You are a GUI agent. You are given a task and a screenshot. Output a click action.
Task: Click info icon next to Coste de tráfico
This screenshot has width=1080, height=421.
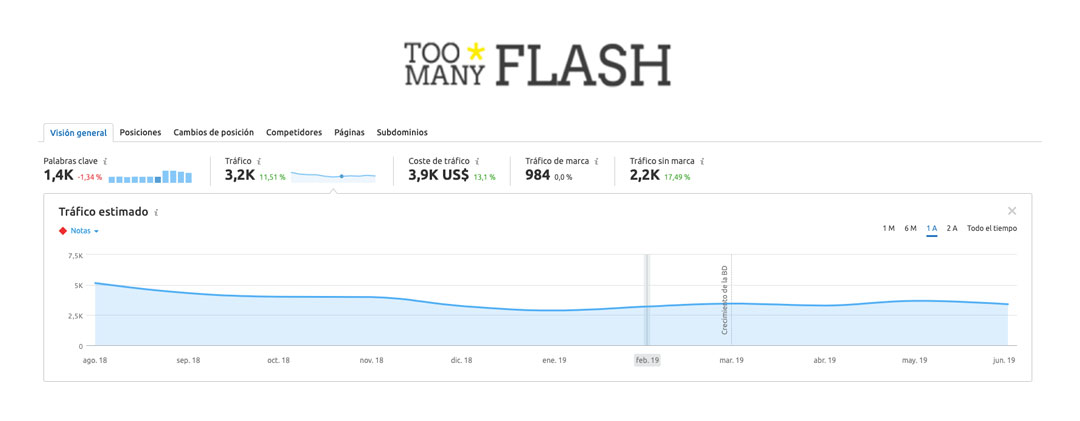click(477, 161)
